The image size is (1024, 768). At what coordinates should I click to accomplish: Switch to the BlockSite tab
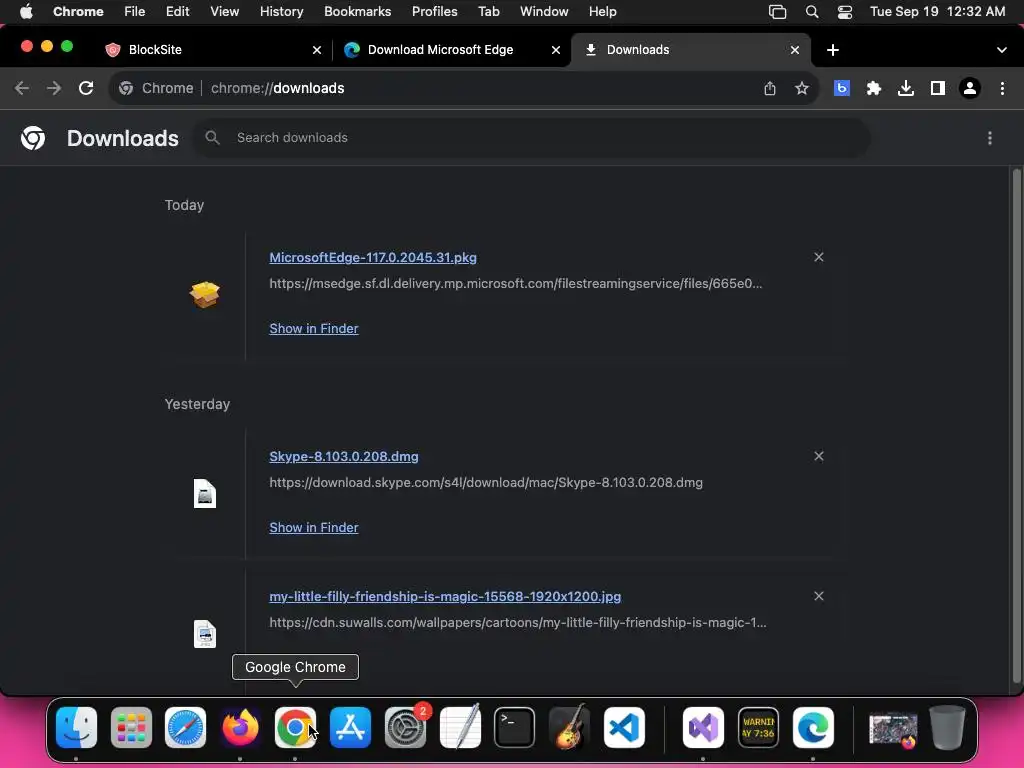coord(213,50)
